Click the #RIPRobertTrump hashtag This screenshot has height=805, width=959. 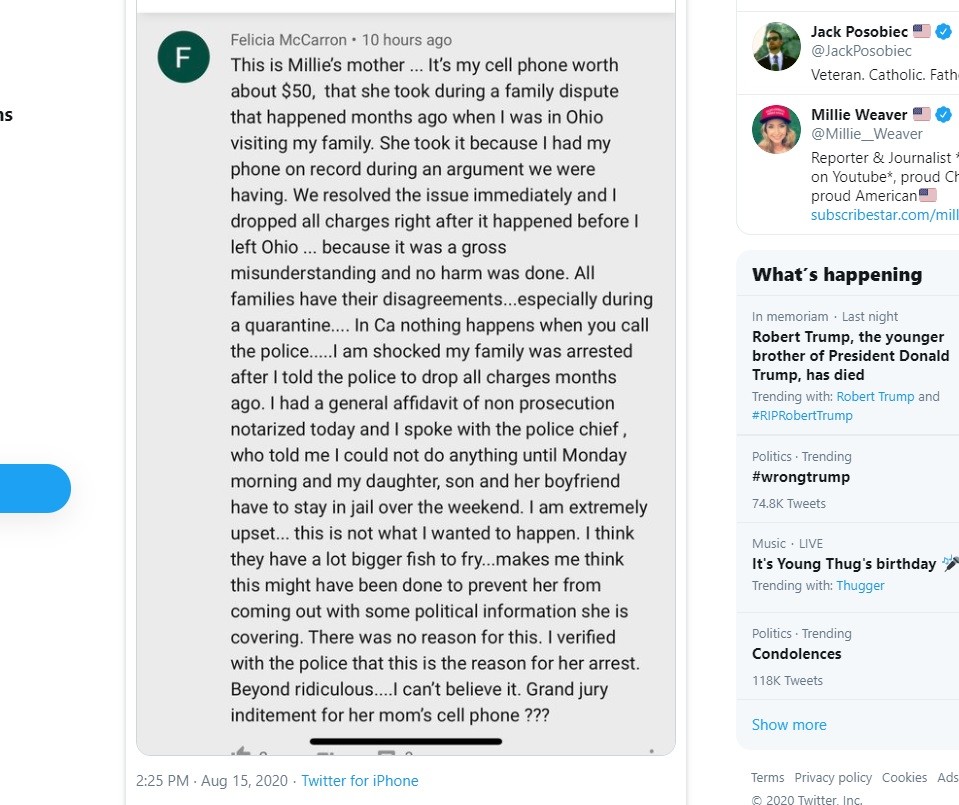[802, 415]
